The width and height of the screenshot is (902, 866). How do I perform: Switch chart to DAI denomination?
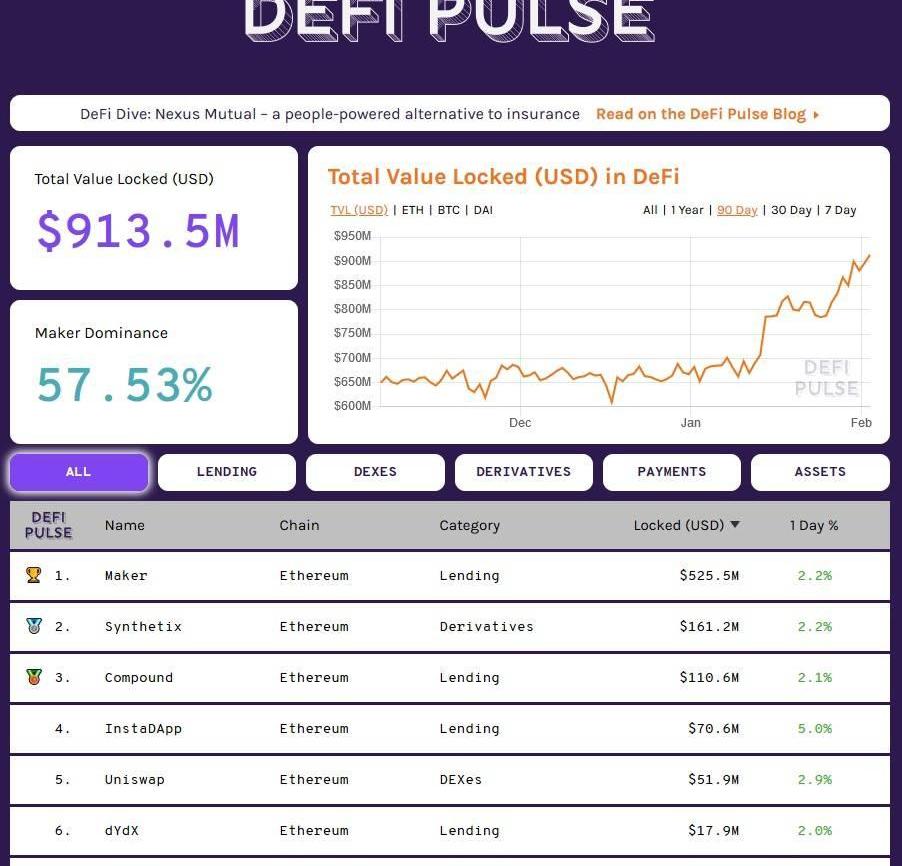pyautogui.click(x=483, y=210)
